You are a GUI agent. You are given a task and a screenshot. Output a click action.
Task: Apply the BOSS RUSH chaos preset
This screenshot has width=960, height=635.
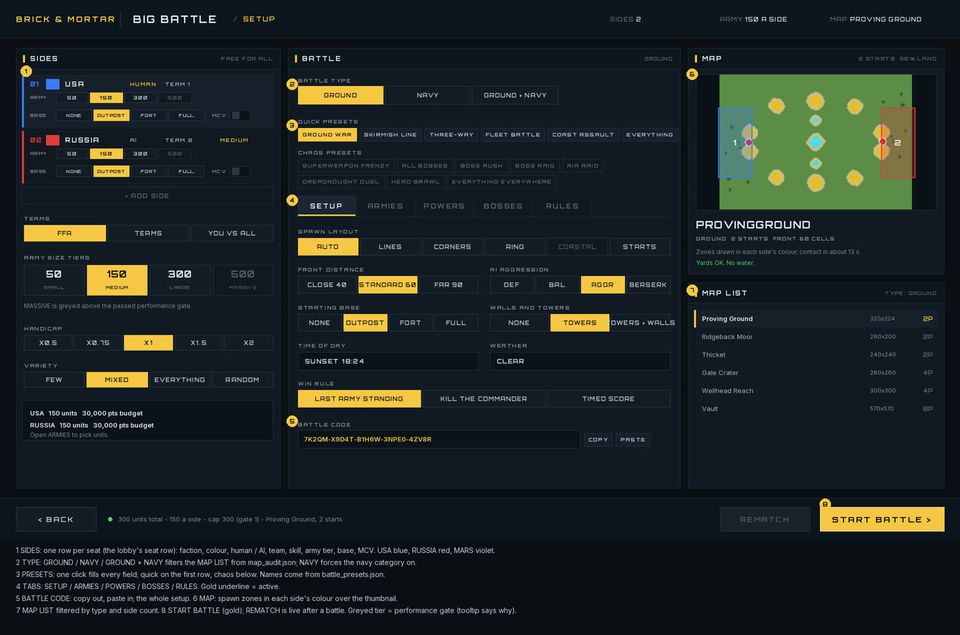click(x=481, y=165)
